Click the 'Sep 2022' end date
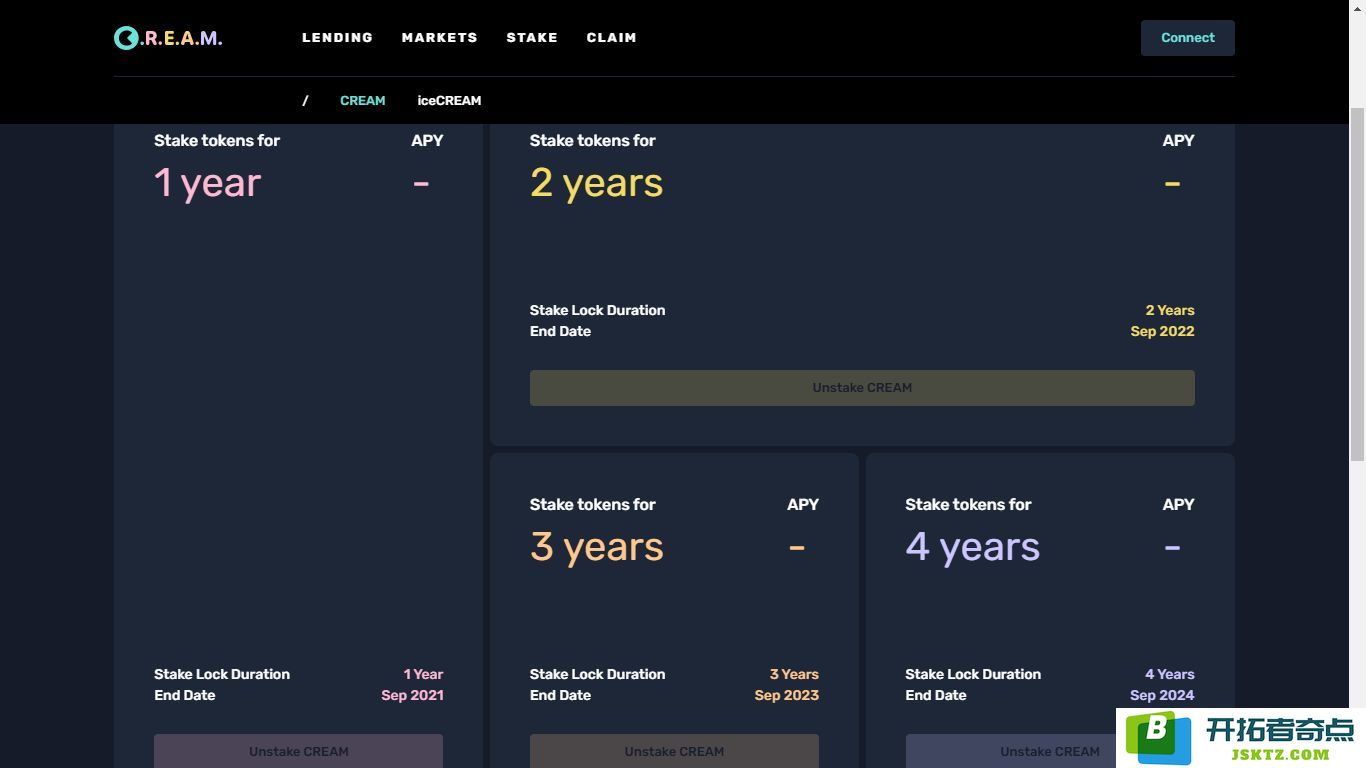This screenshot has width=1366, height=768. pos(1162,332)
